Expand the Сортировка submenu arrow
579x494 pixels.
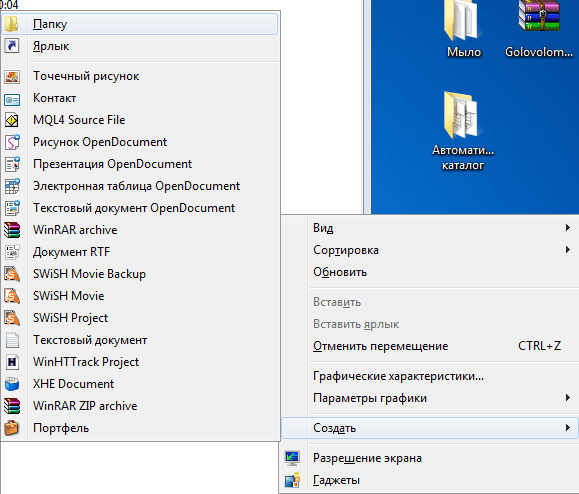pyautogui.click(x=568, y=250)
